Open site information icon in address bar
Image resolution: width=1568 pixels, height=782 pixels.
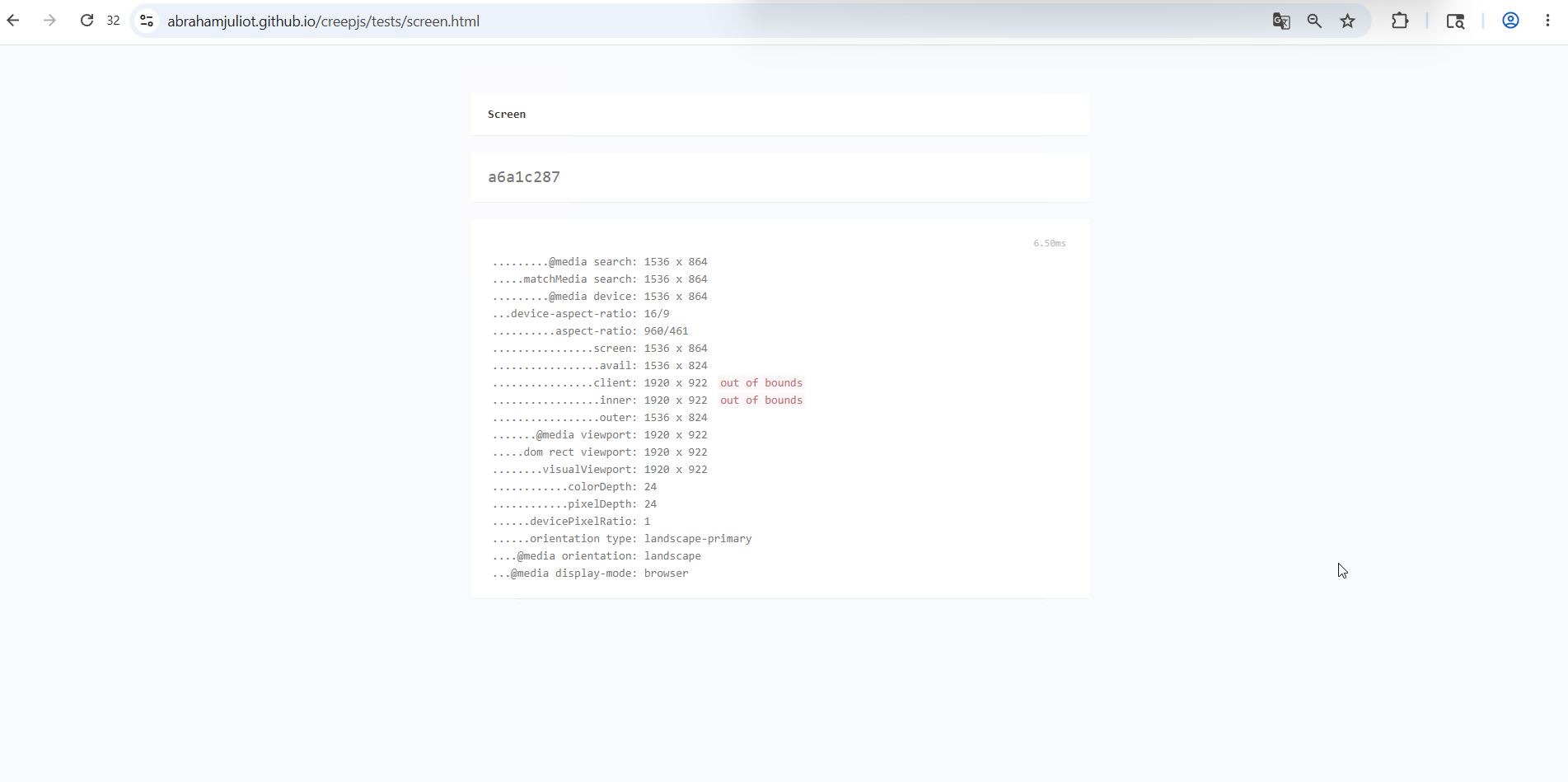147,21
